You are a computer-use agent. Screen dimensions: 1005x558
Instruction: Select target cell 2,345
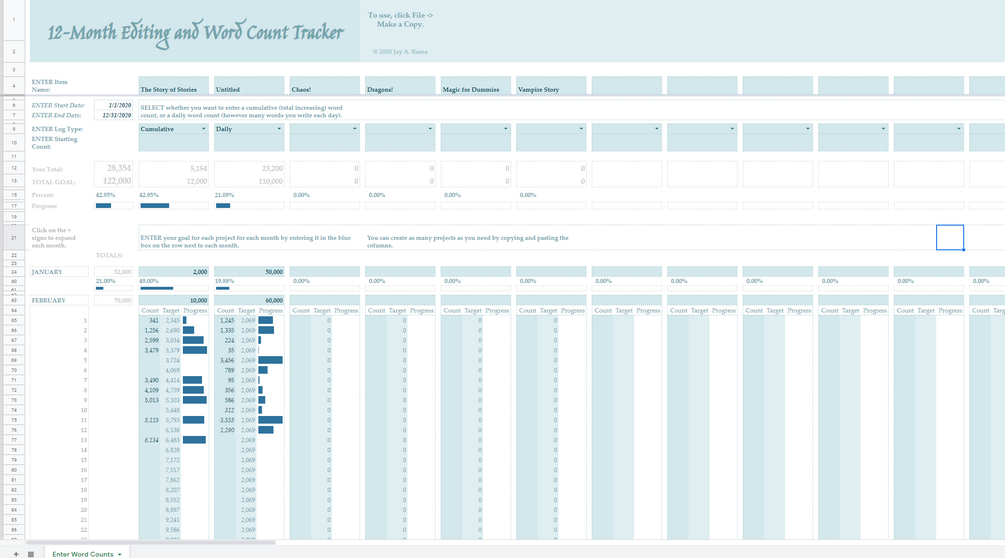[x=171, y=320]
